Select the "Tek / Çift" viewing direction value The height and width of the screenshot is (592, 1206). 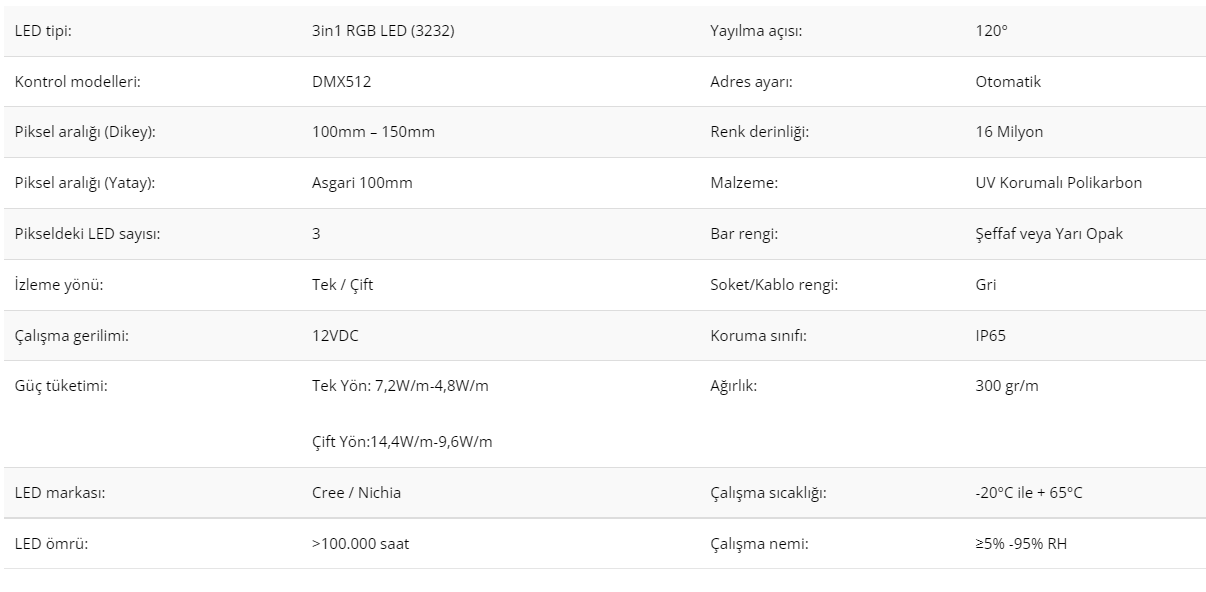point(342,285)
